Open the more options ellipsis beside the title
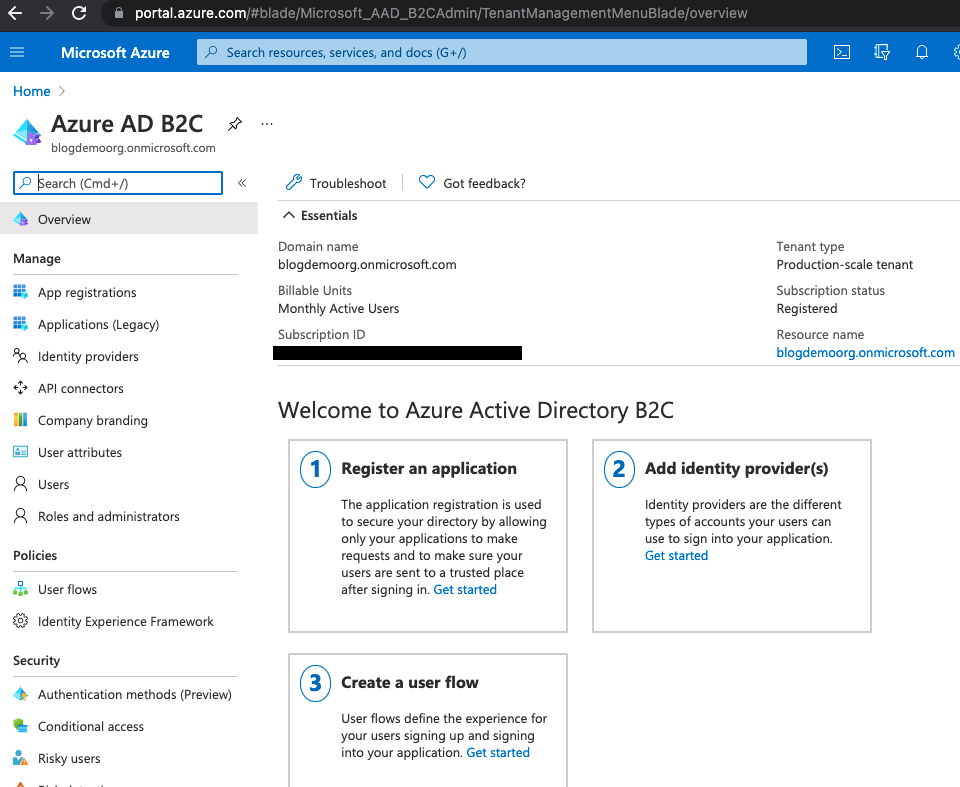This screenshot has height=787, width=960. tap(267, 124)
